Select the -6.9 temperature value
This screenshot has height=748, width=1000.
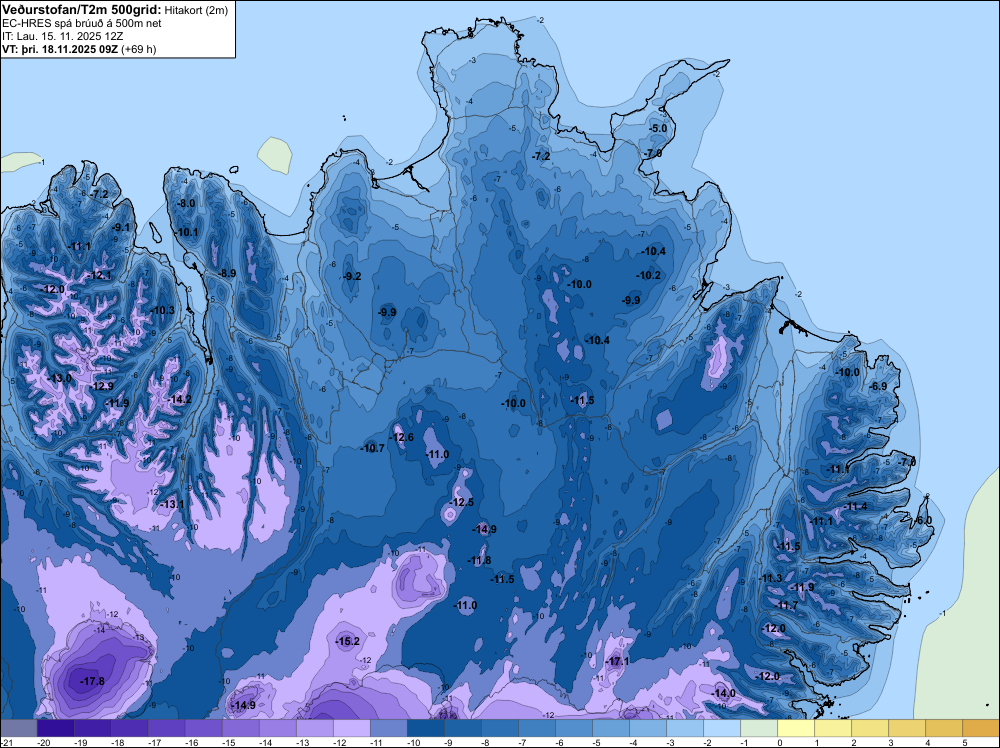tap(878, 386)
